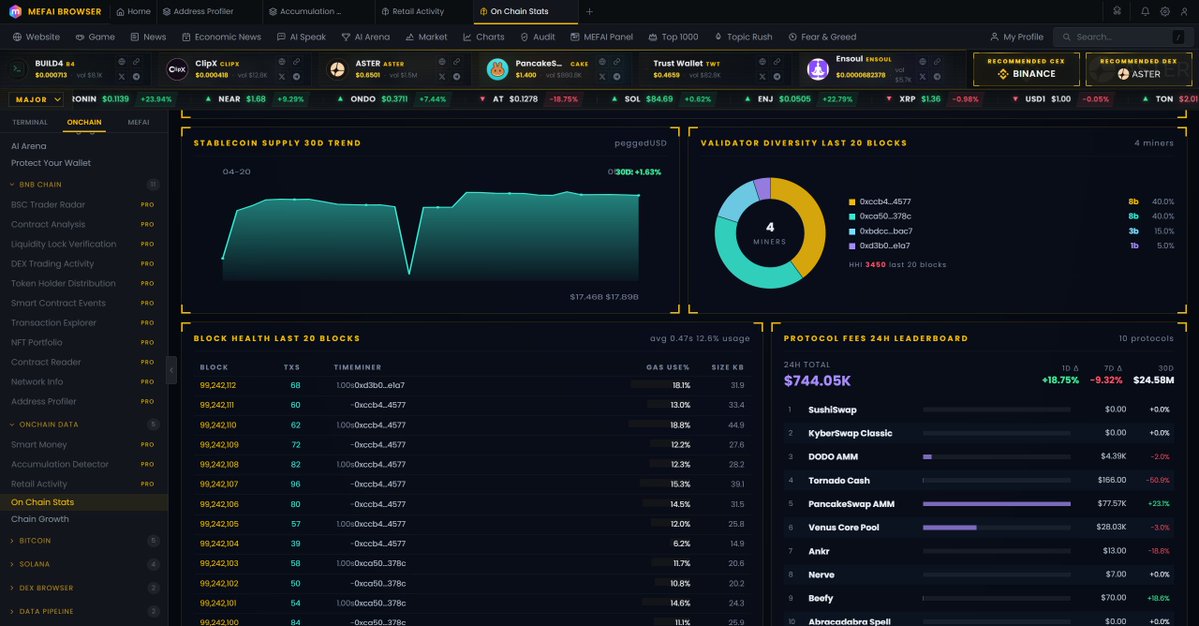Image resolution: width=1199 pixels, height=626 pixels.
Task: Open ASTER Telegram icon
Action: click(457, 76)
